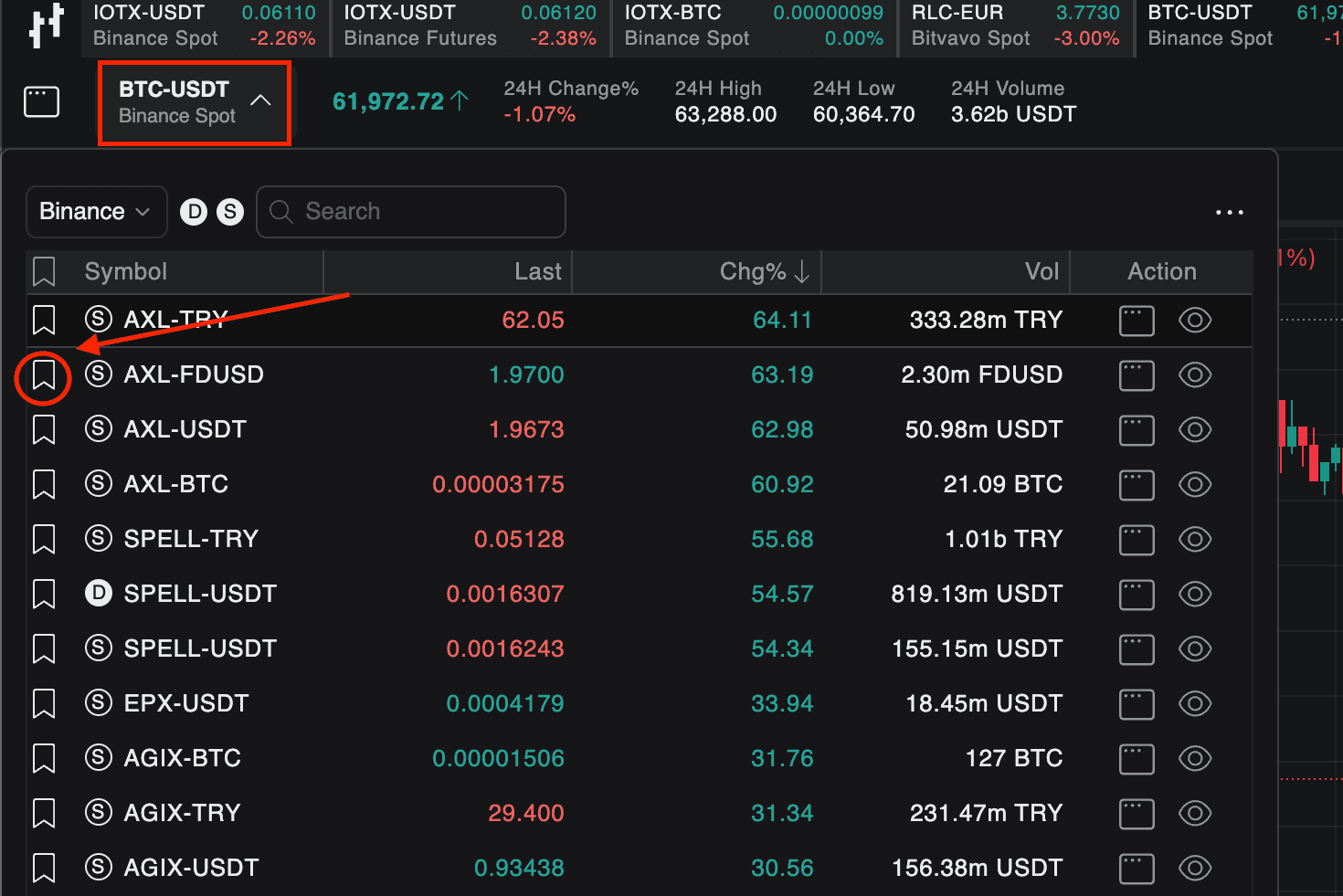
Task: Bookmark the AXL-TRY row
Action: (x=44, y=321)
